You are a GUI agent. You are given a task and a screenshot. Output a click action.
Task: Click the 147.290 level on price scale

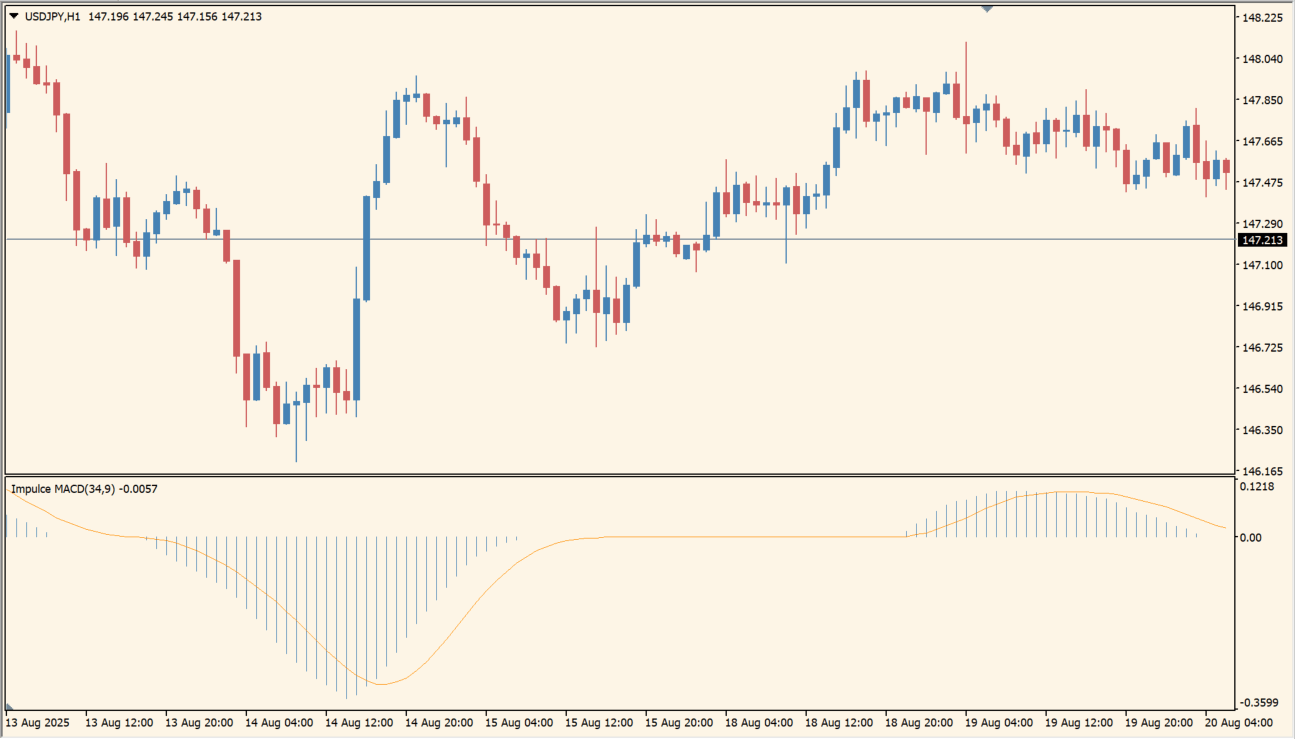[x=1262, y=224]
